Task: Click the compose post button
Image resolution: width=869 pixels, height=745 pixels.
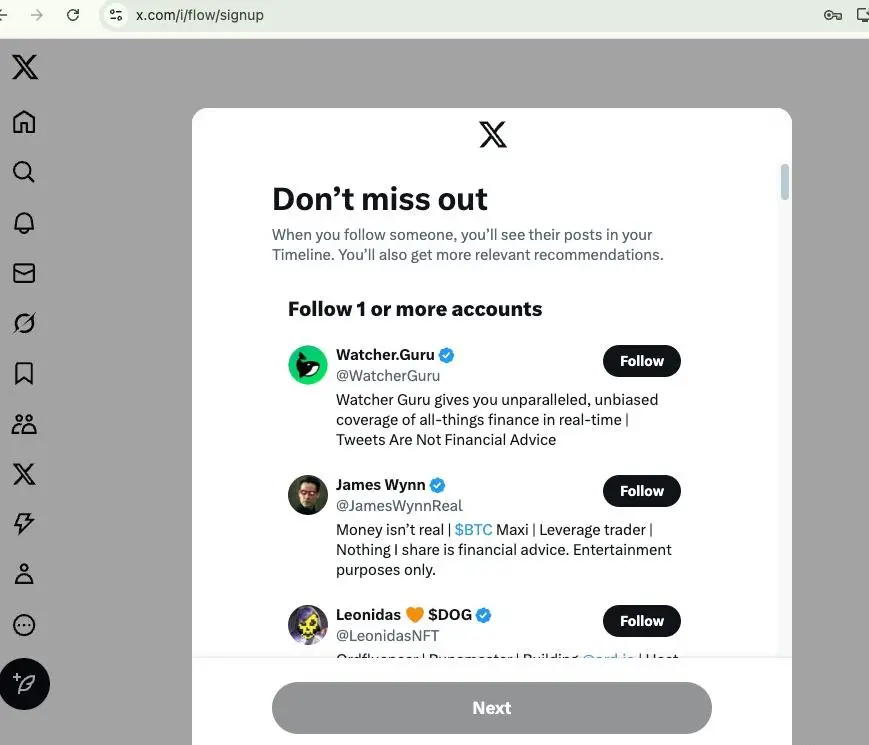Action: point(24,684)
